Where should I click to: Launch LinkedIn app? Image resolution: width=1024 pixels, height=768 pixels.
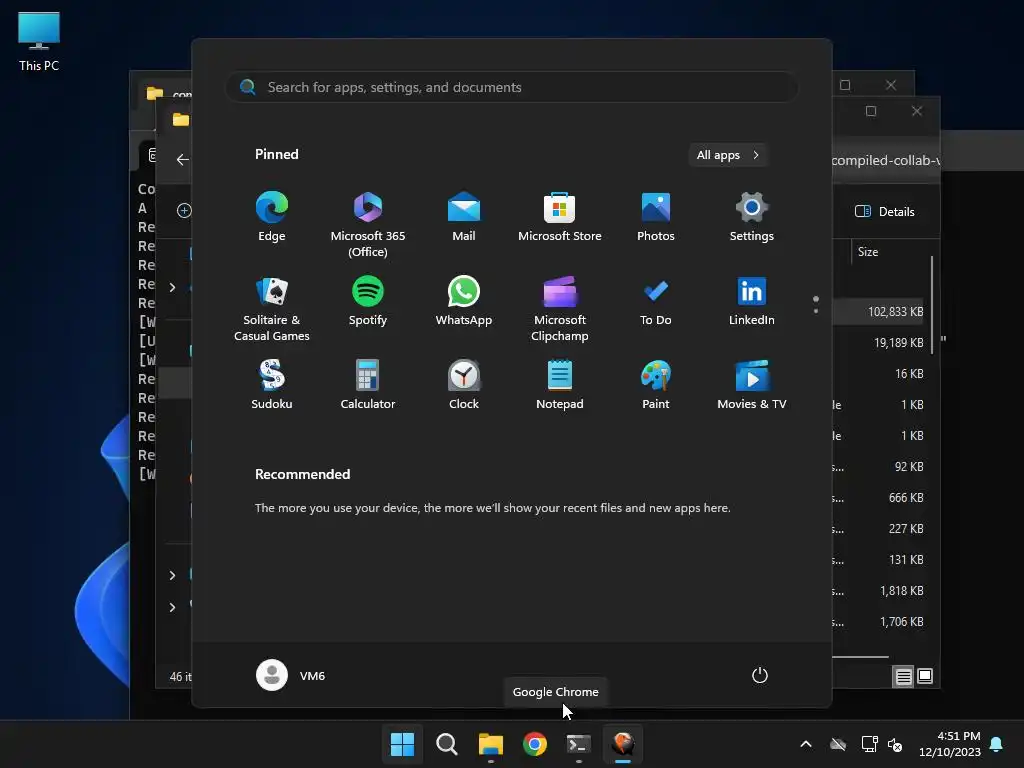752,300
